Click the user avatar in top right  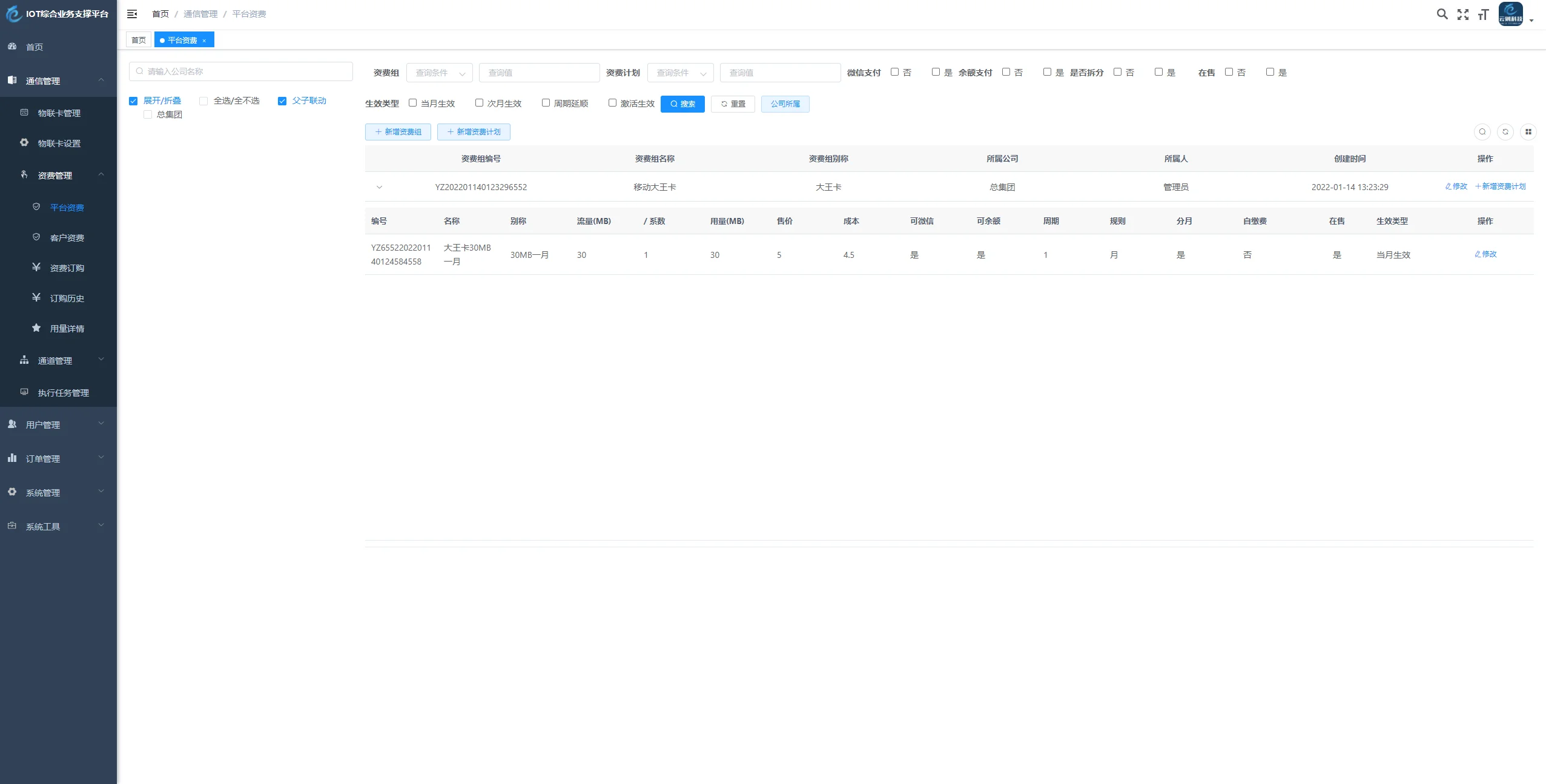point(1510,14)
